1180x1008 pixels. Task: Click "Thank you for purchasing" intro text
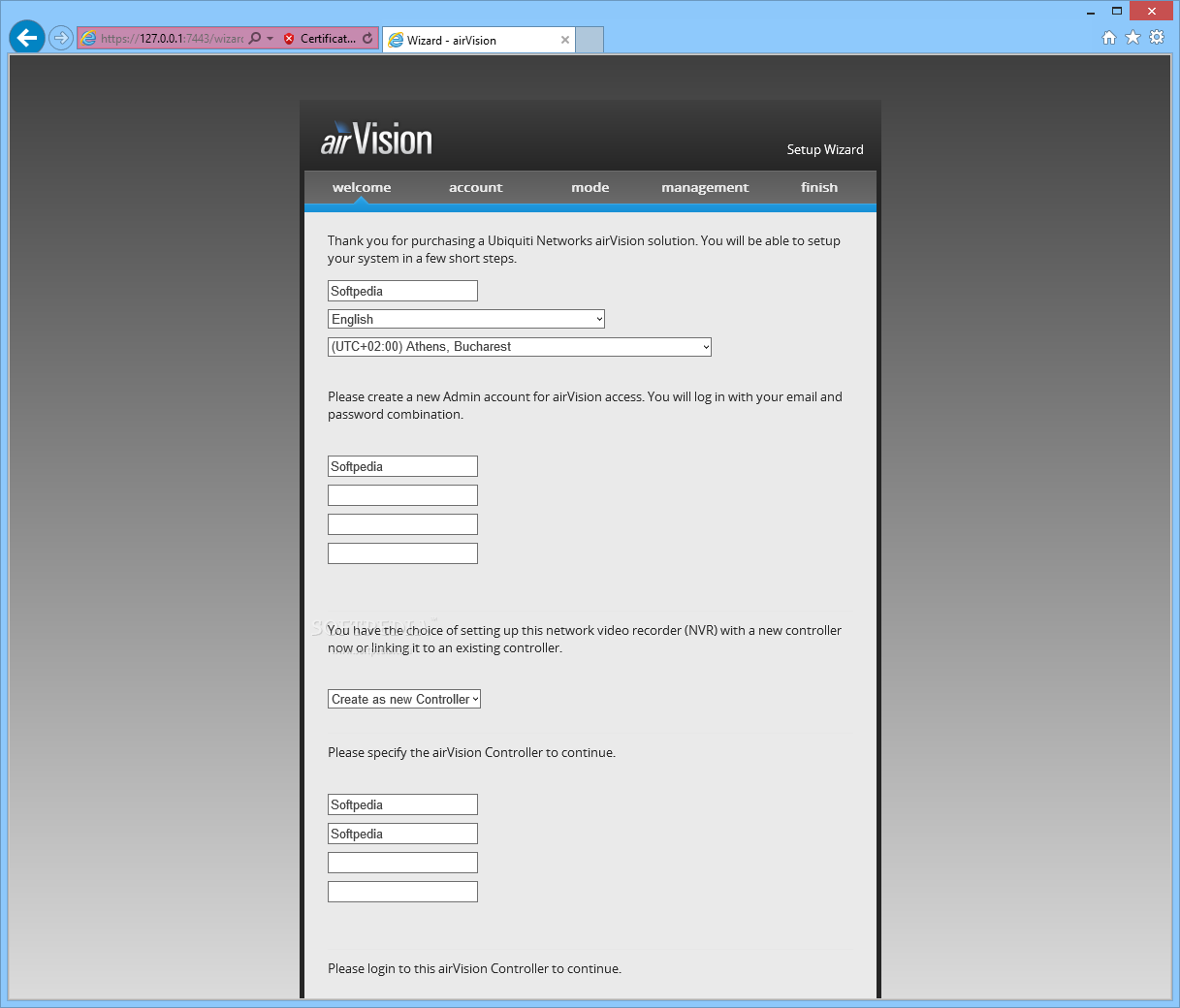point(584,249)
